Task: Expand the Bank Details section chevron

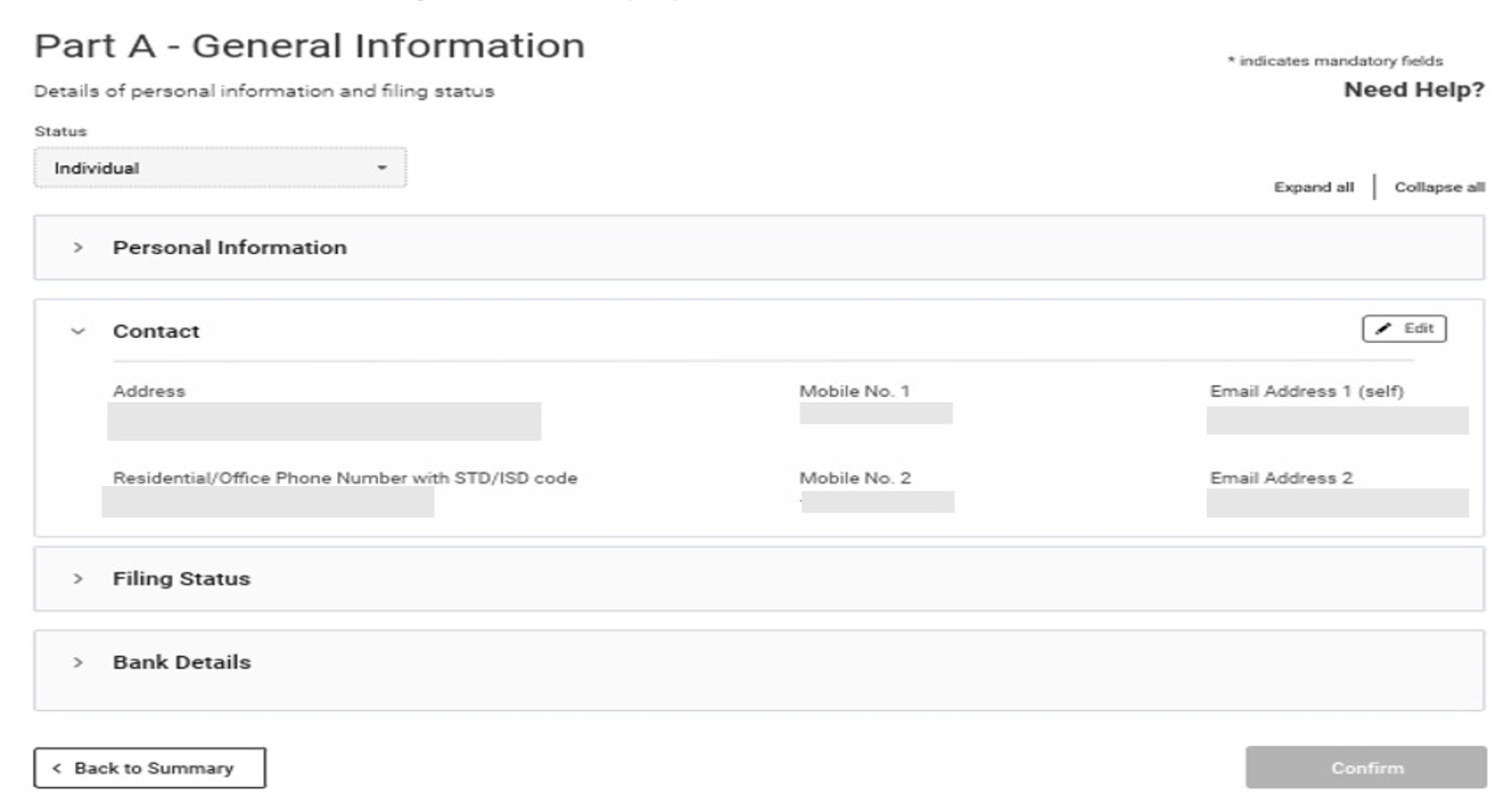Action: tap(78, 662)
